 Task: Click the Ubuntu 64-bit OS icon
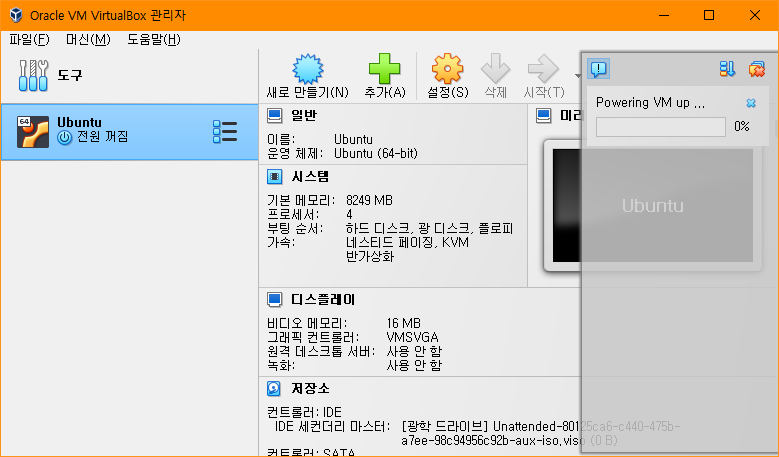tap(33, 132)
